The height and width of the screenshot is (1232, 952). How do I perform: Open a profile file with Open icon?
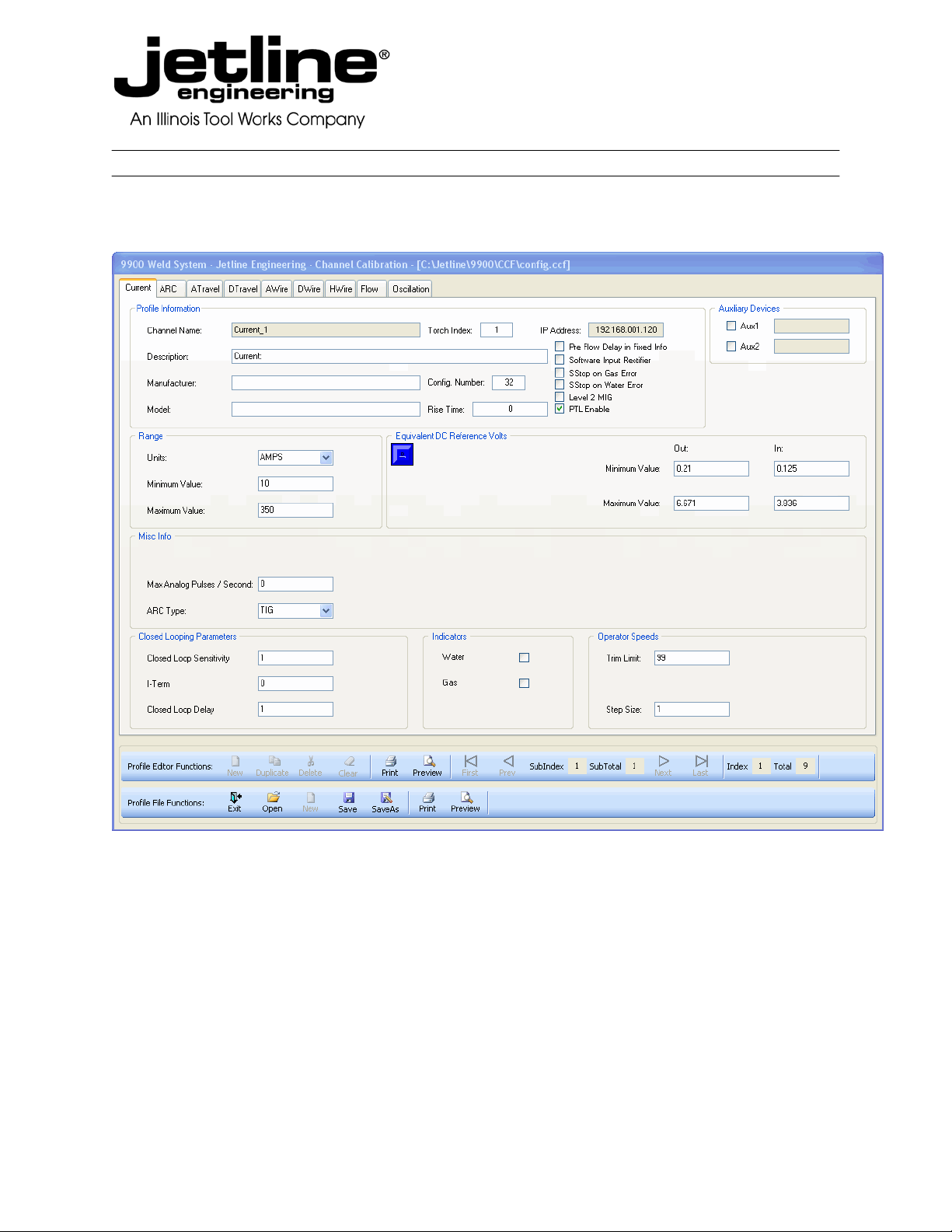coord(273,798)
